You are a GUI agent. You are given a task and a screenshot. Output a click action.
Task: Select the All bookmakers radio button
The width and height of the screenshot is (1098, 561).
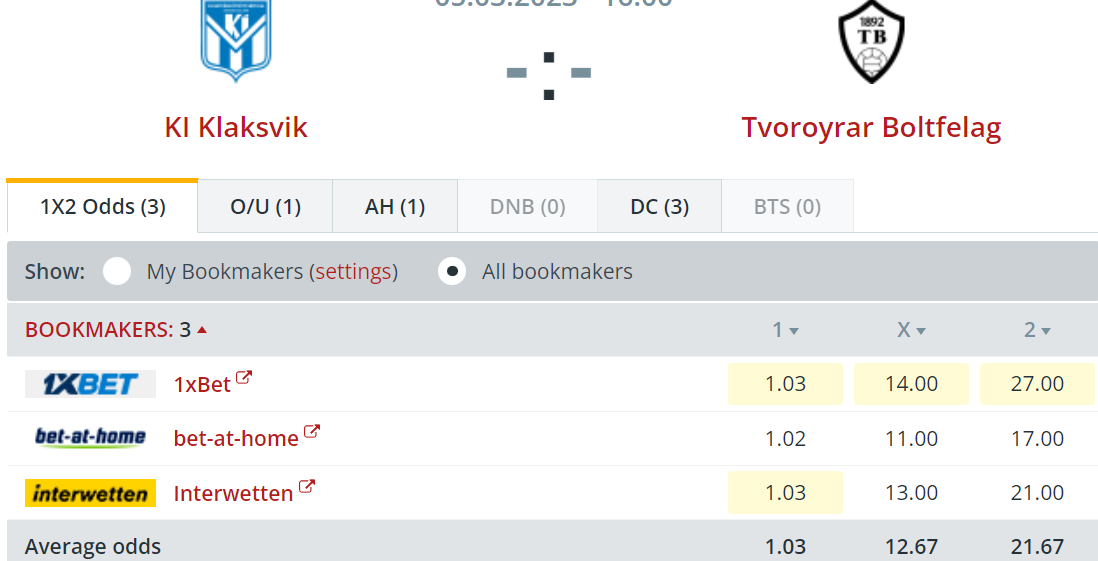point(452,271)
